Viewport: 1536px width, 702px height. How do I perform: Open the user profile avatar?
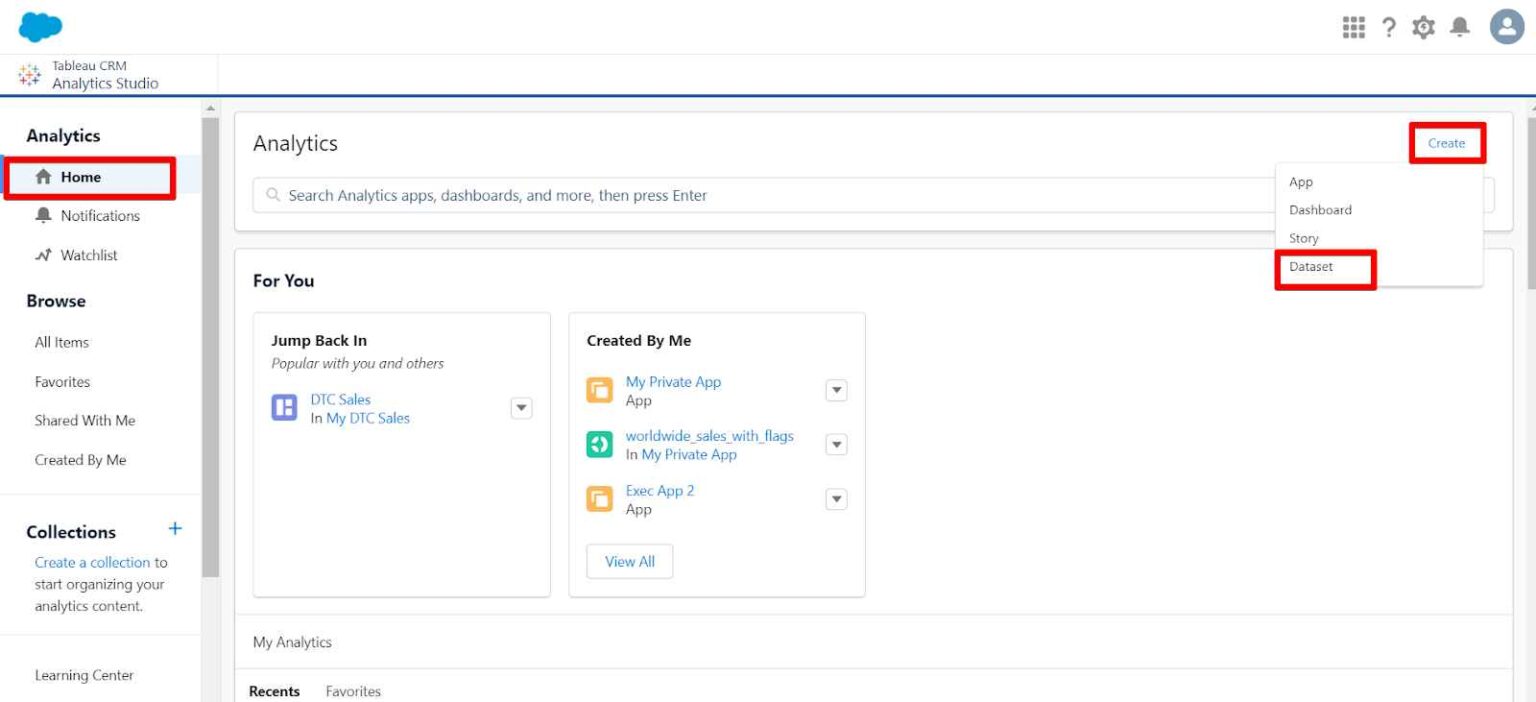click(x=1507, y=27)
